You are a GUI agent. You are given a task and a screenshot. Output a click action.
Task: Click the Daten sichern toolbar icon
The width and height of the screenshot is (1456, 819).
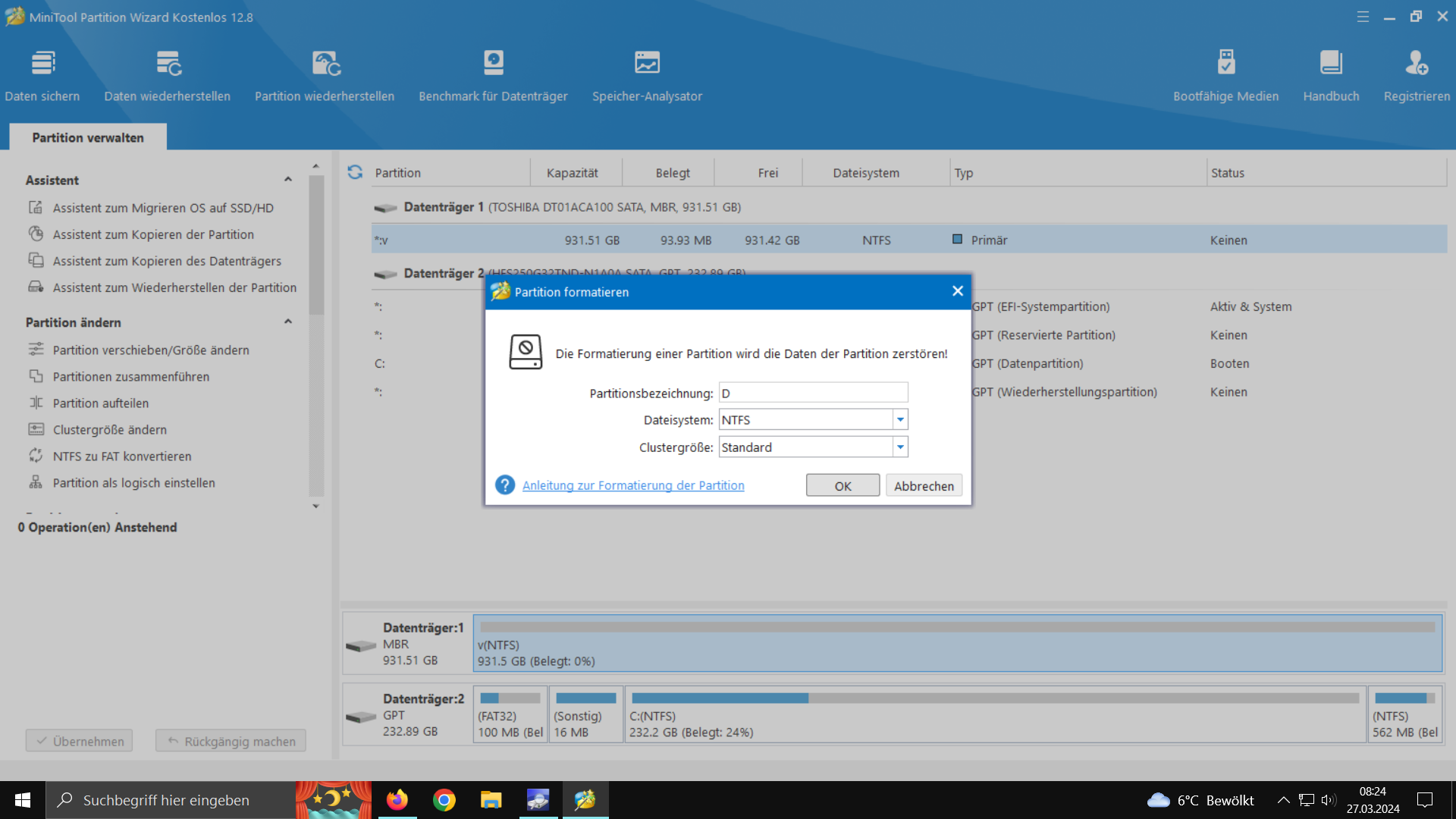click(42, 64)
